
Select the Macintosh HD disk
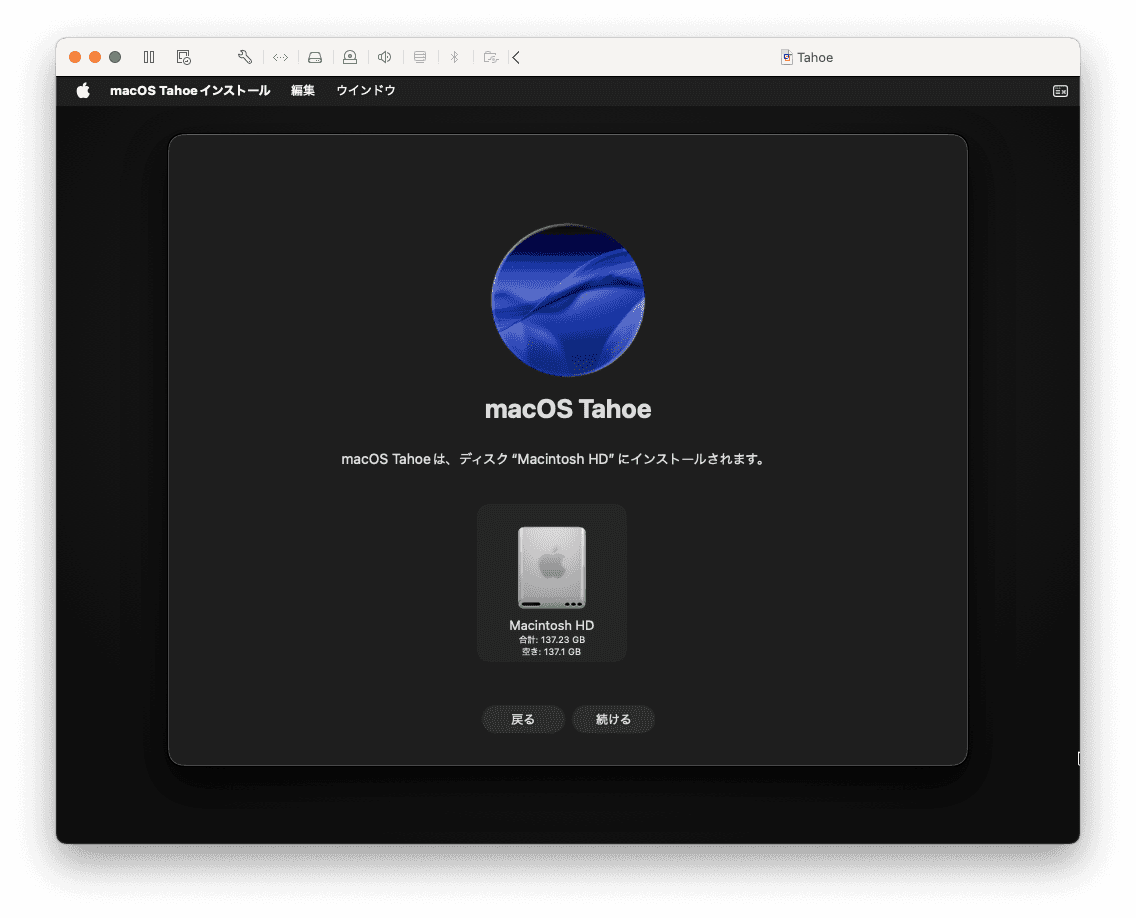pos(552,581)
